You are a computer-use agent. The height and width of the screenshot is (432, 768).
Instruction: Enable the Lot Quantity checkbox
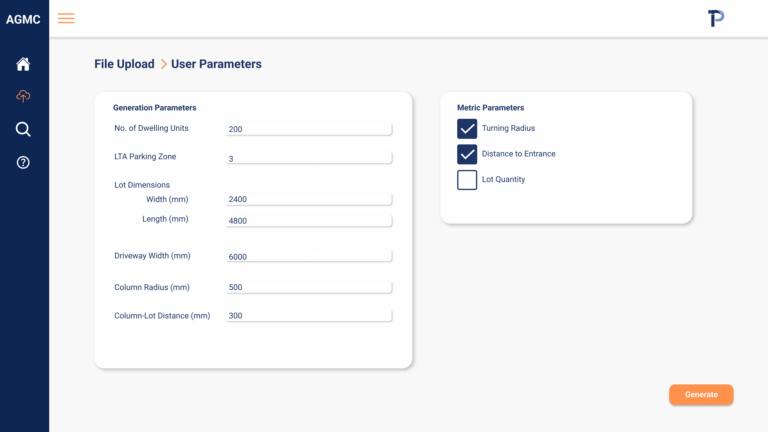(x=467, y=180)
